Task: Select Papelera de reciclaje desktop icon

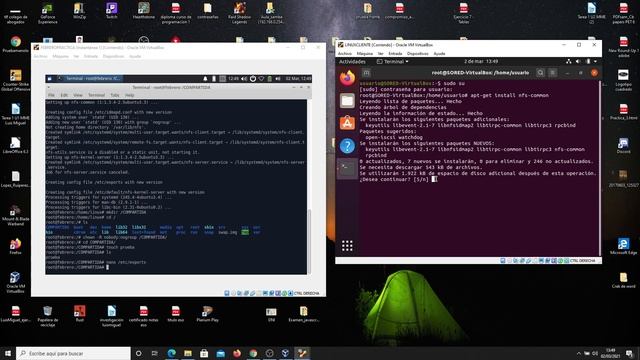Action: coord(47,316)
